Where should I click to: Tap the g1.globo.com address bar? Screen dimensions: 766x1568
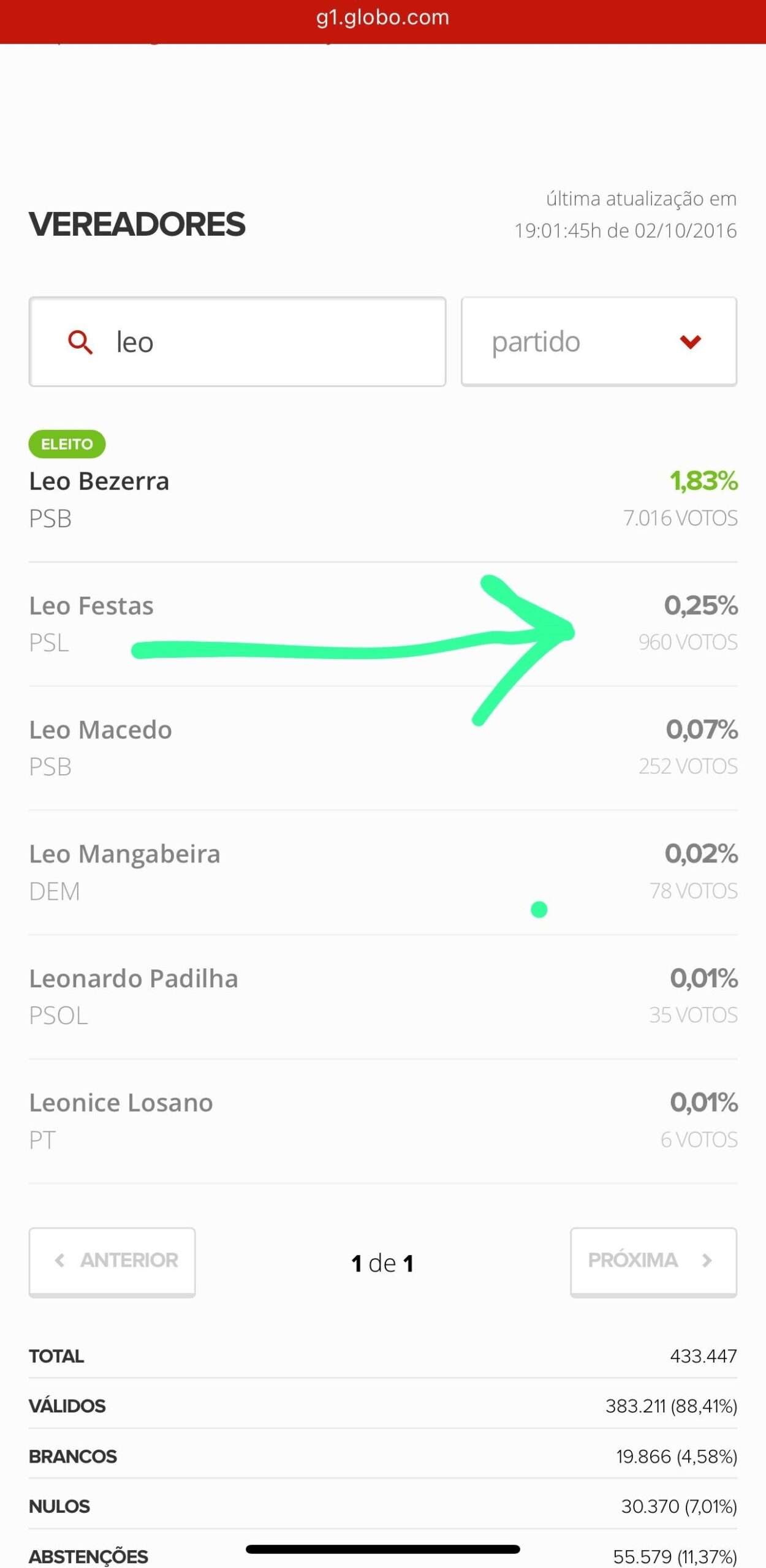pos(382,17)
